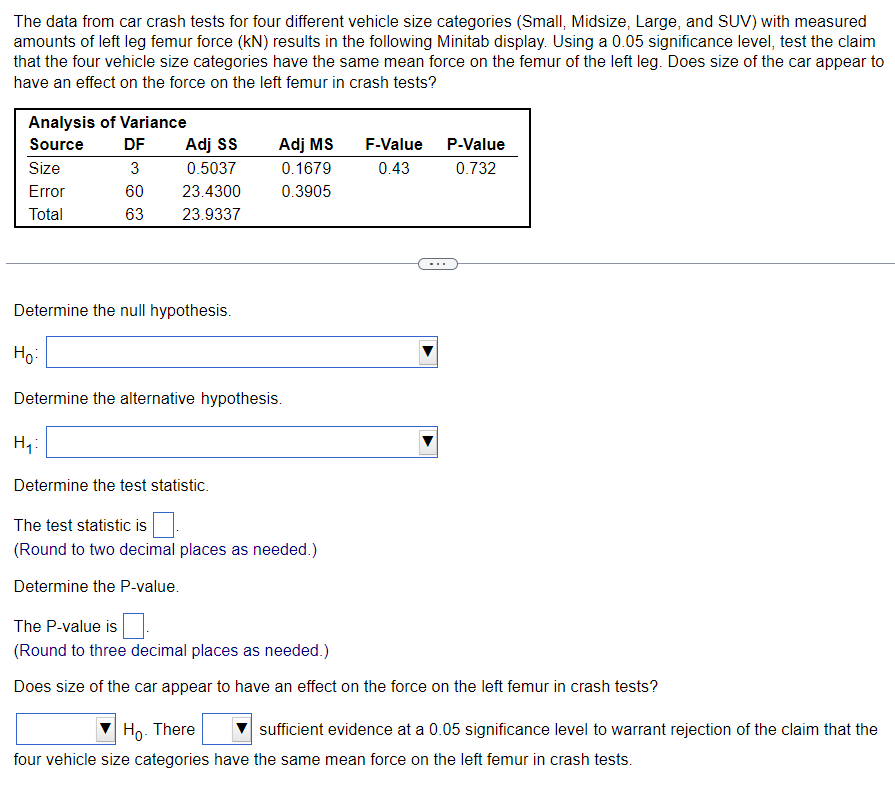Viewport: 895px width, 787px height.
Task: Click the Analysis of Variance table title
Action: click(107, 122)
